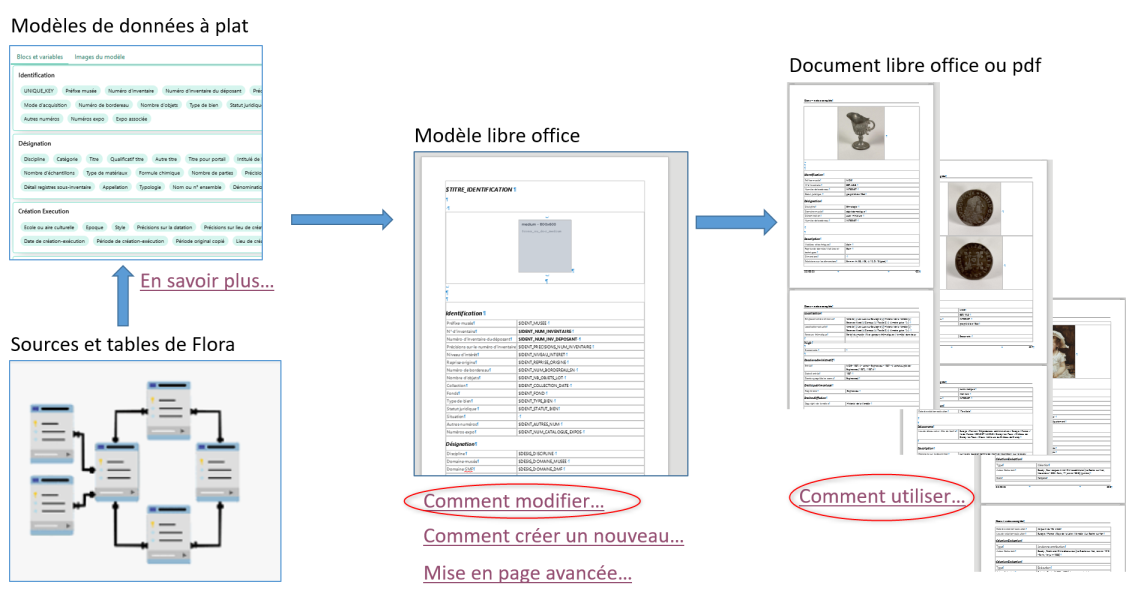
Task: Select the UNIQUE_KEY variable chip
Action: click(39, 91)
